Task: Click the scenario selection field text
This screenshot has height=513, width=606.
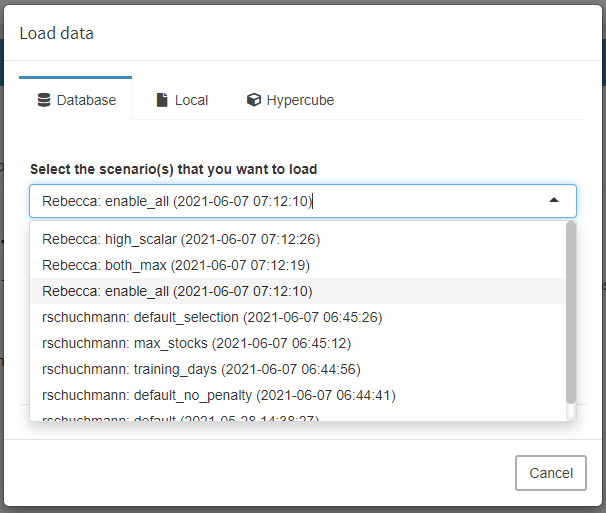Action: [x=178, y=201]
